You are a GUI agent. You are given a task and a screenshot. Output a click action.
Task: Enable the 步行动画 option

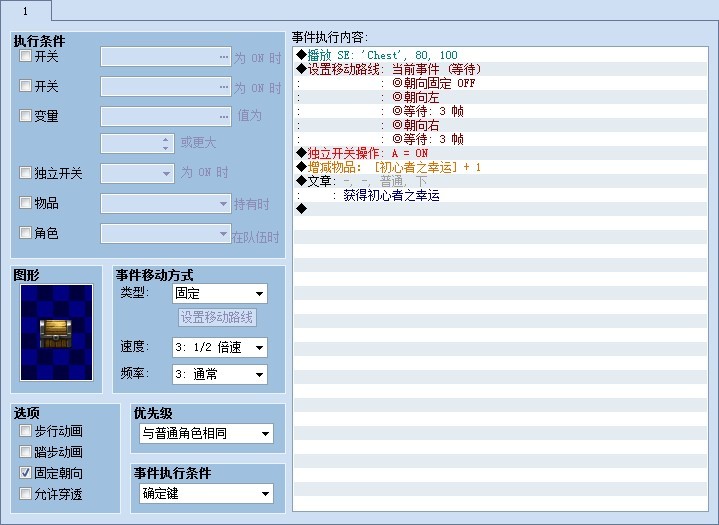pos(25,431)
